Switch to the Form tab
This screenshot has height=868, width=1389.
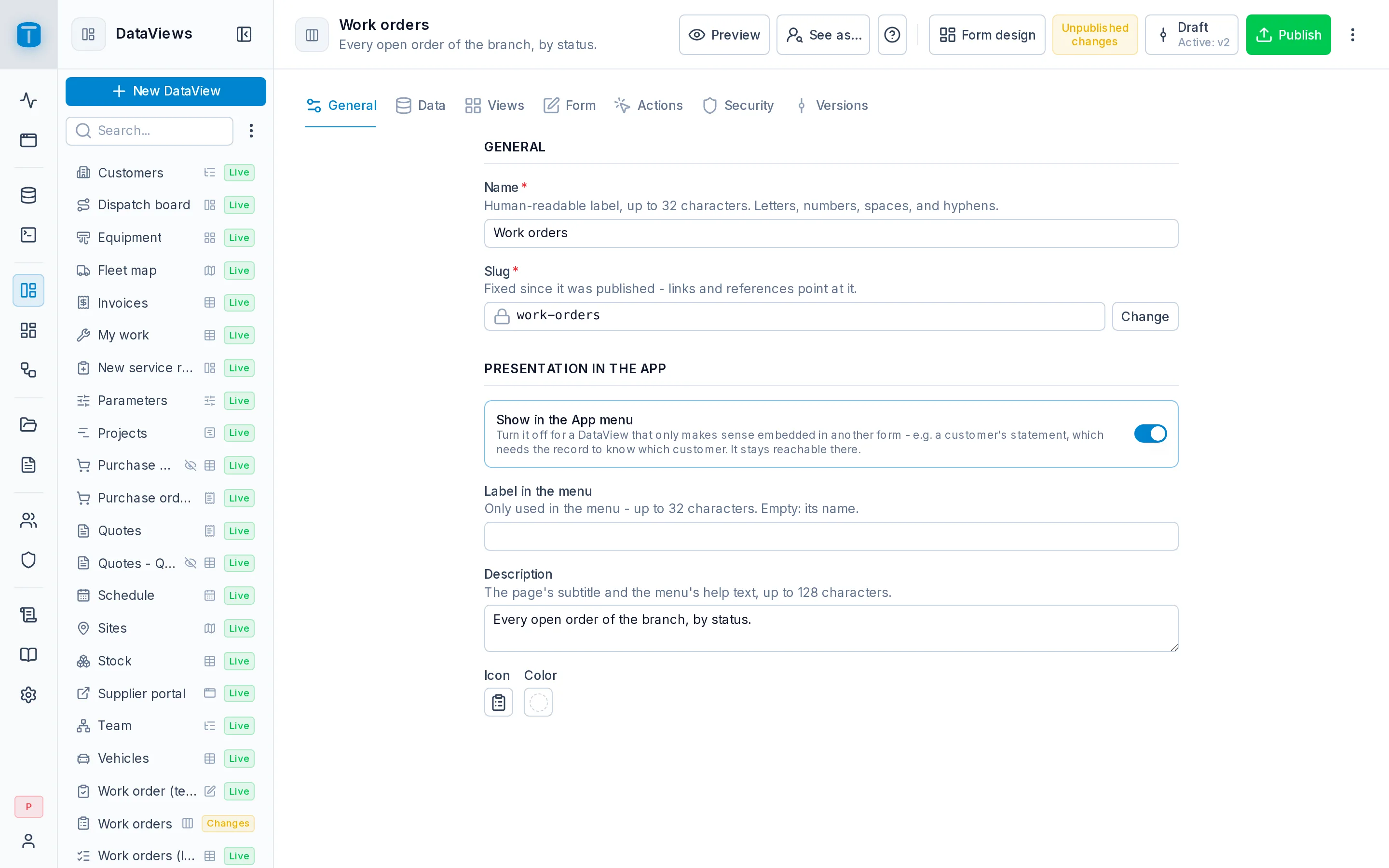pos(570,106)
